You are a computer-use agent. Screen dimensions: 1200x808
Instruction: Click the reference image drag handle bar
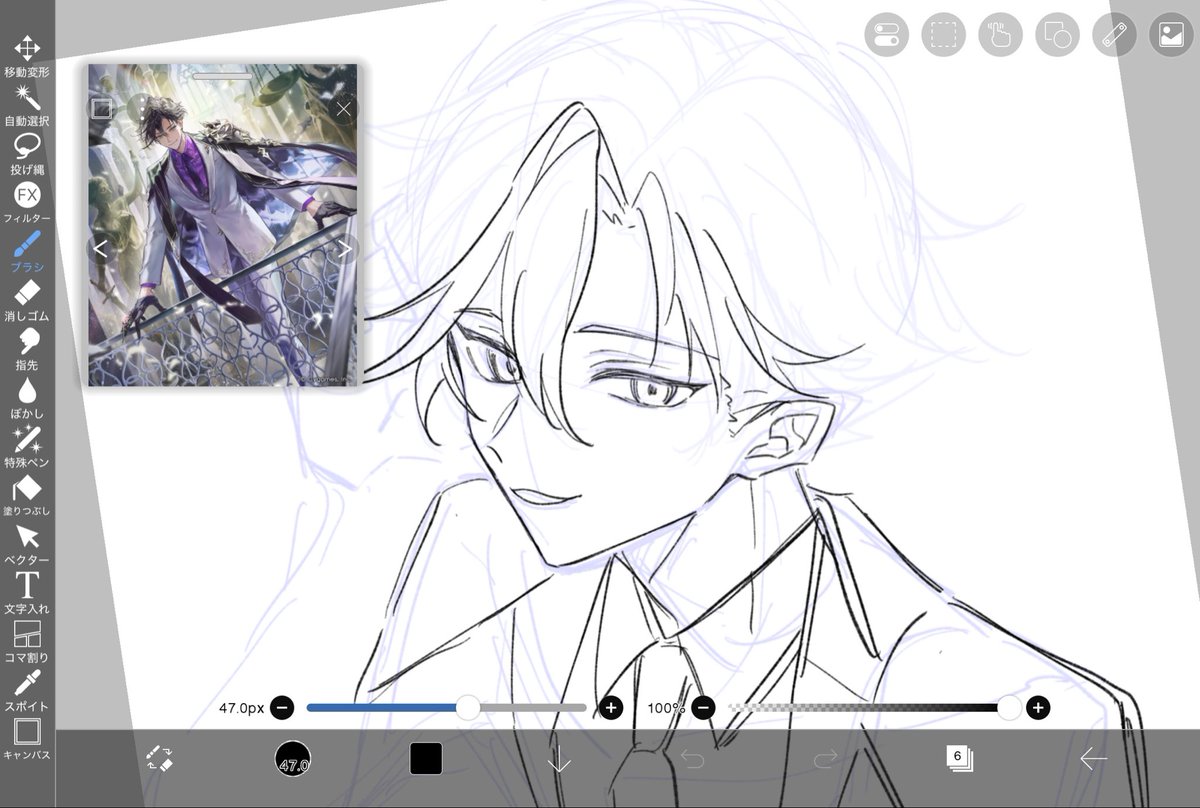coord(223,75)
